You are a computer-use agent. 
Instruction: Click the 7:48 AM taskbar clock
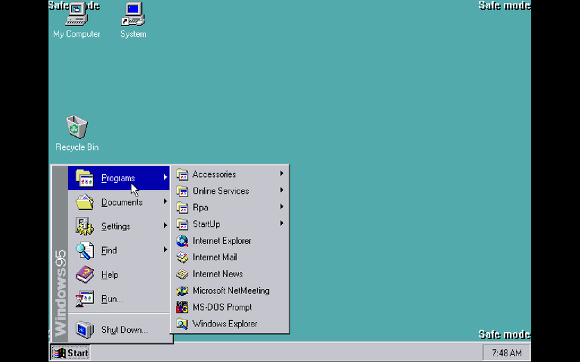(506, 353)
